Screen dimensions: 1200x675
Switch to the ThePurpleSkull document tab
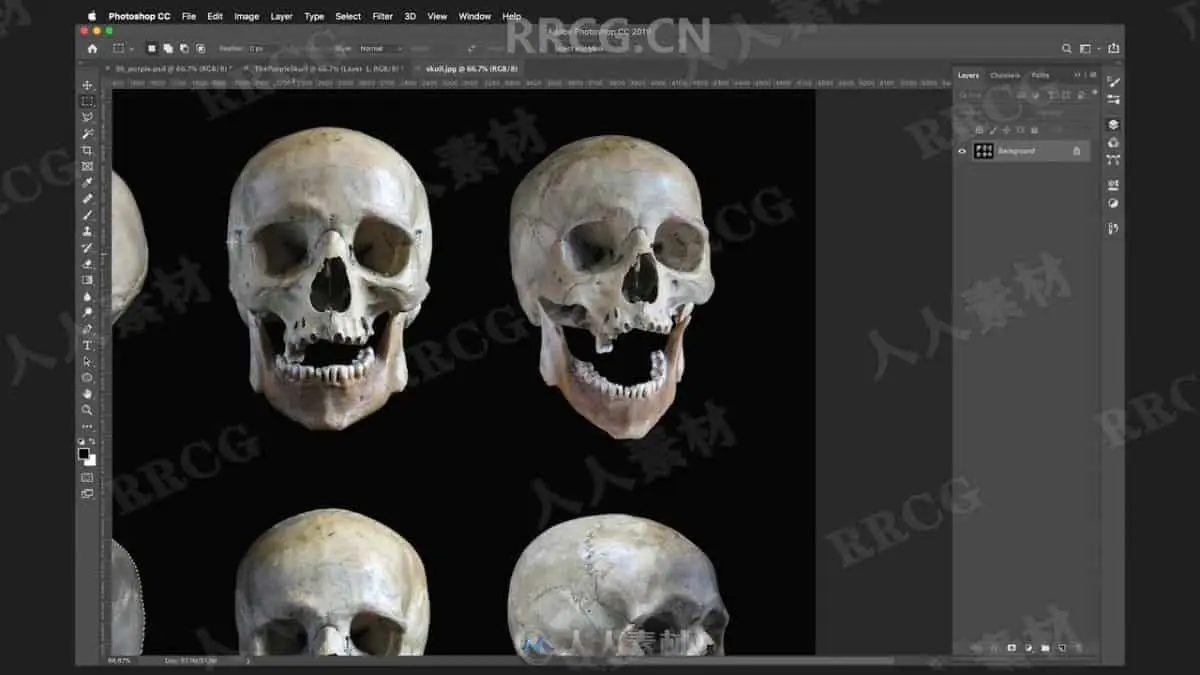pos(330,68)
